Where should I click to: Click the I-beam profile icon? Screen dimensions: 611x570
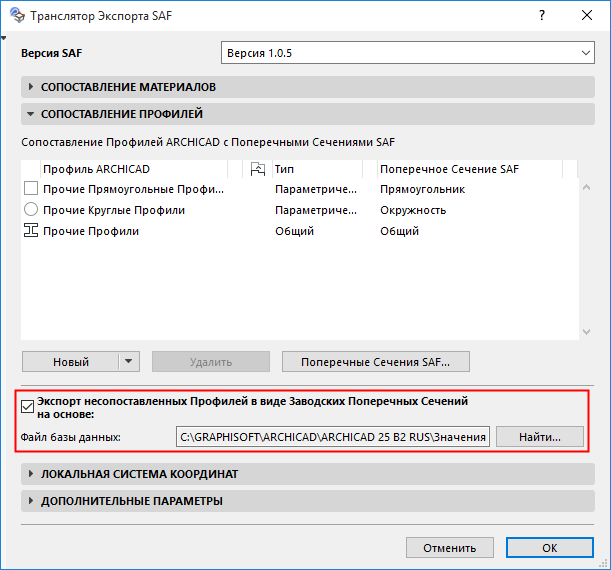tap(31, 231)
